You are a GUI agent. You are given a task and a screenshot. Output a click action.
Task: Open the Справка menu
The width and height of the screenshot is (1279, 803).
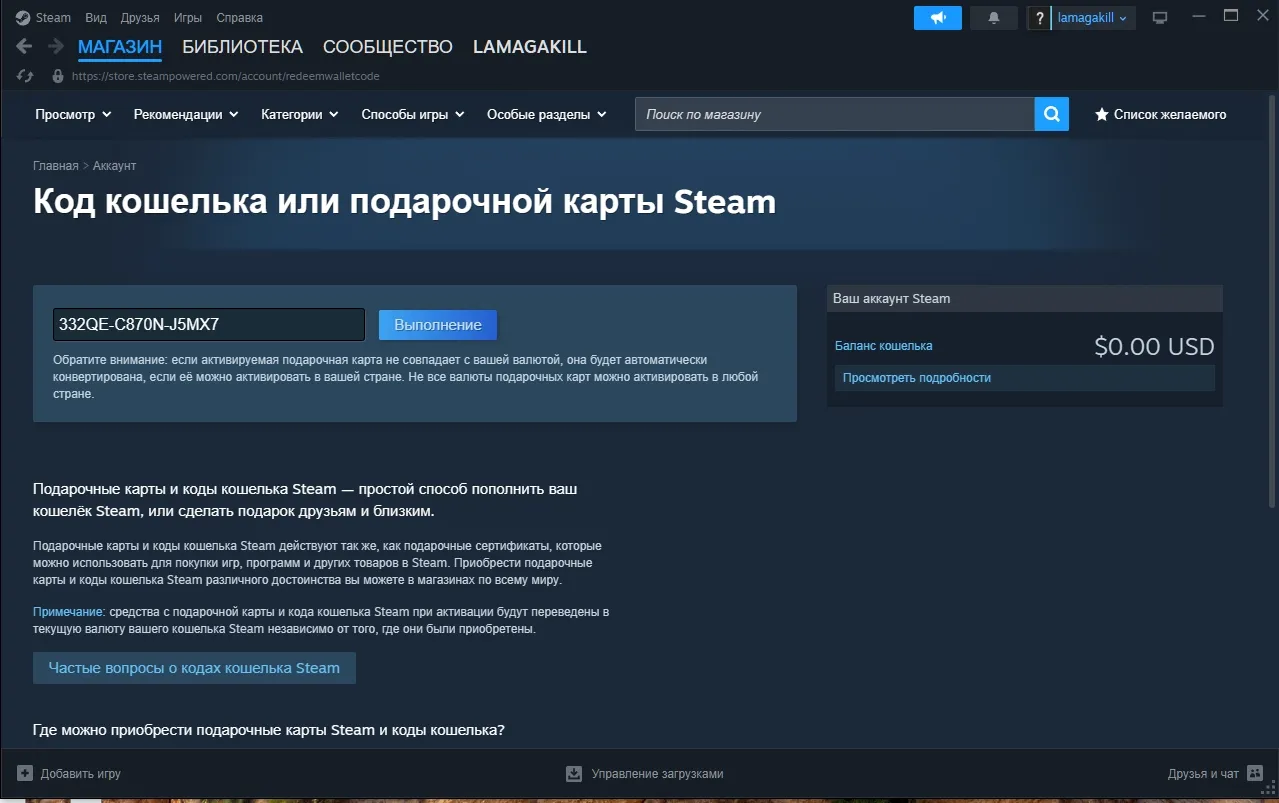[x=240, y=18]
